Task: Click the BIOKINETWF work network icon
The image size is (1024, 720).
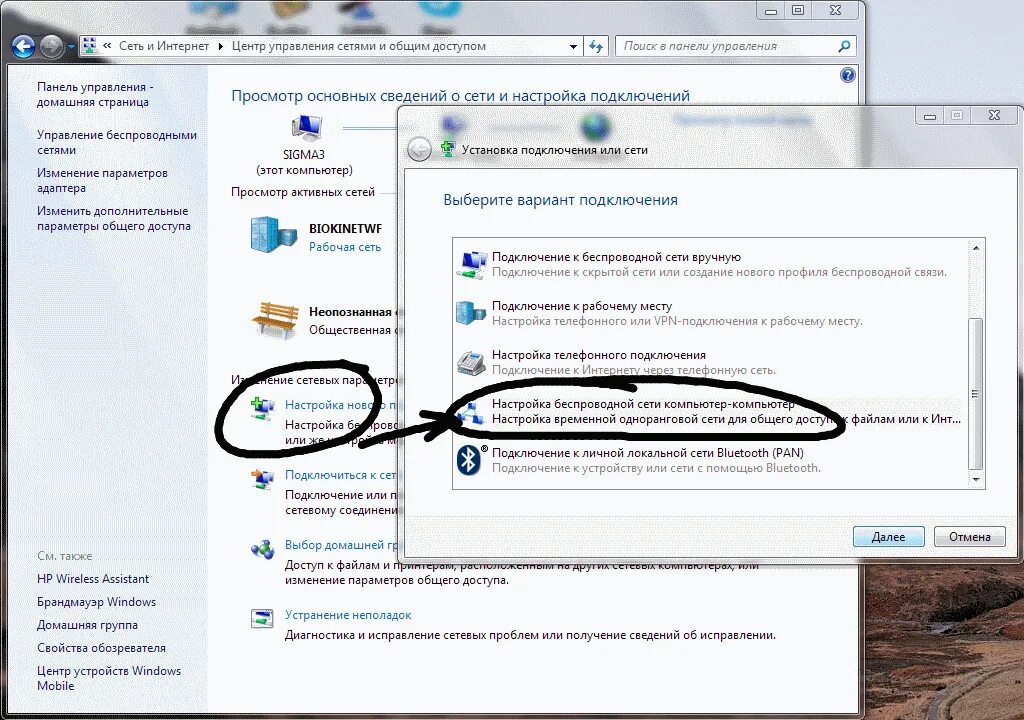Action: click(273, 235)
